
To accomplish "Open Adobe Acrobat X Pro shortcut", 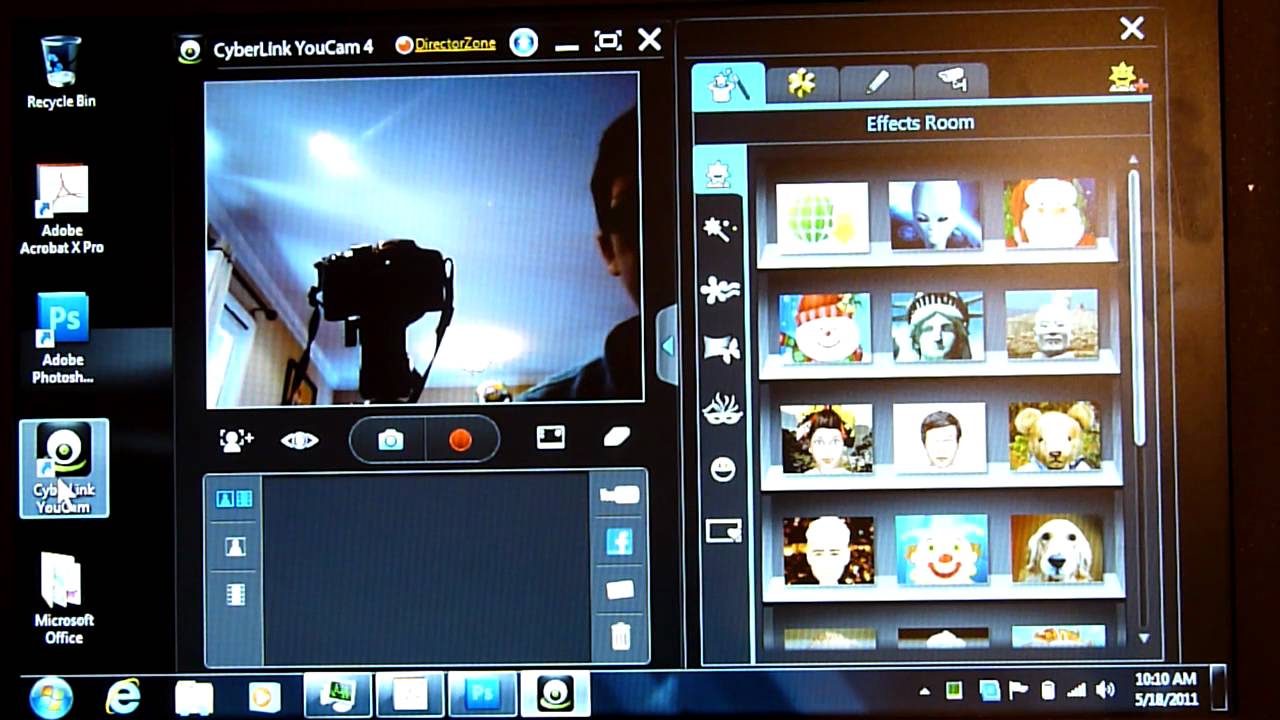I will click(x=62, y=209).
